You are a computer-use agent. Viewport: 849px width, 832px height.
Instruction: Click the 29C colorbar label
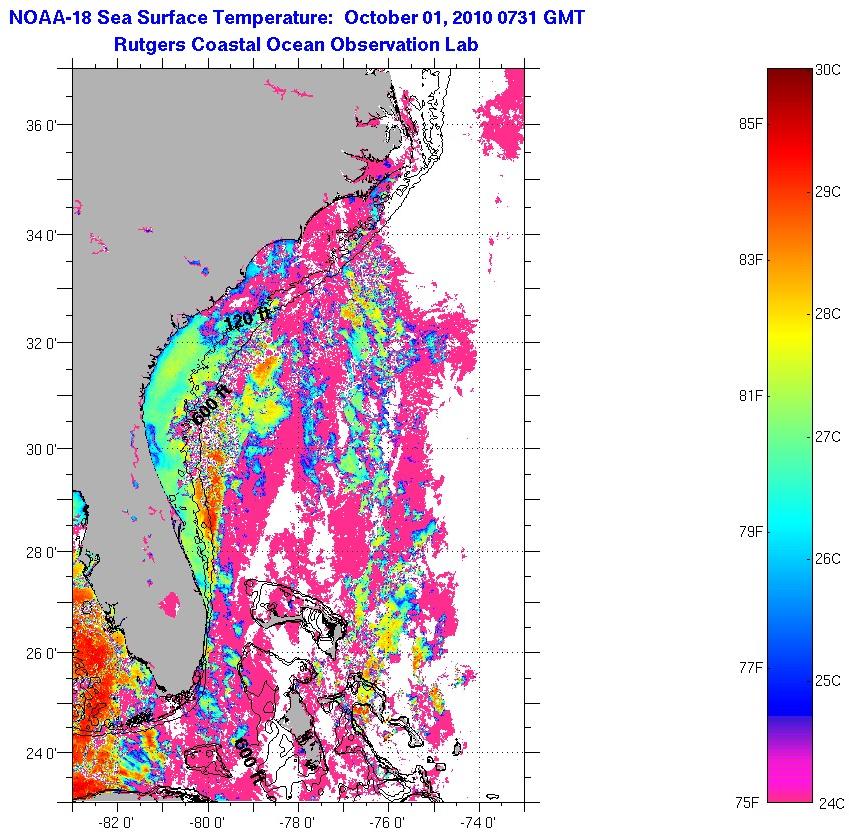pos(828,192)
